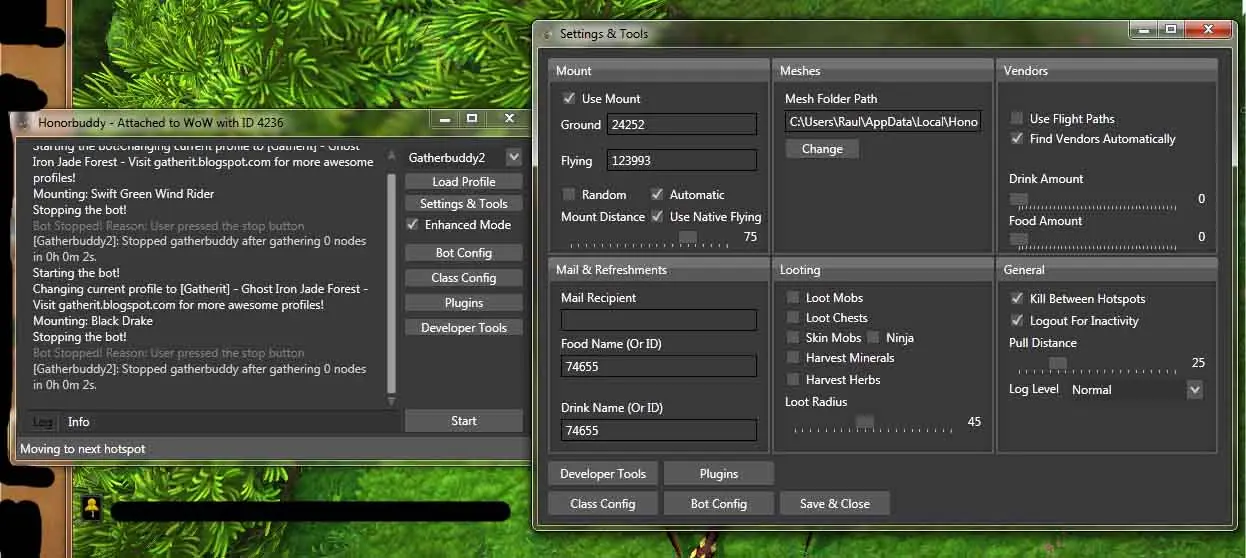Enable Random mount checkbox

pyautogui.click(x=569, y=194)
